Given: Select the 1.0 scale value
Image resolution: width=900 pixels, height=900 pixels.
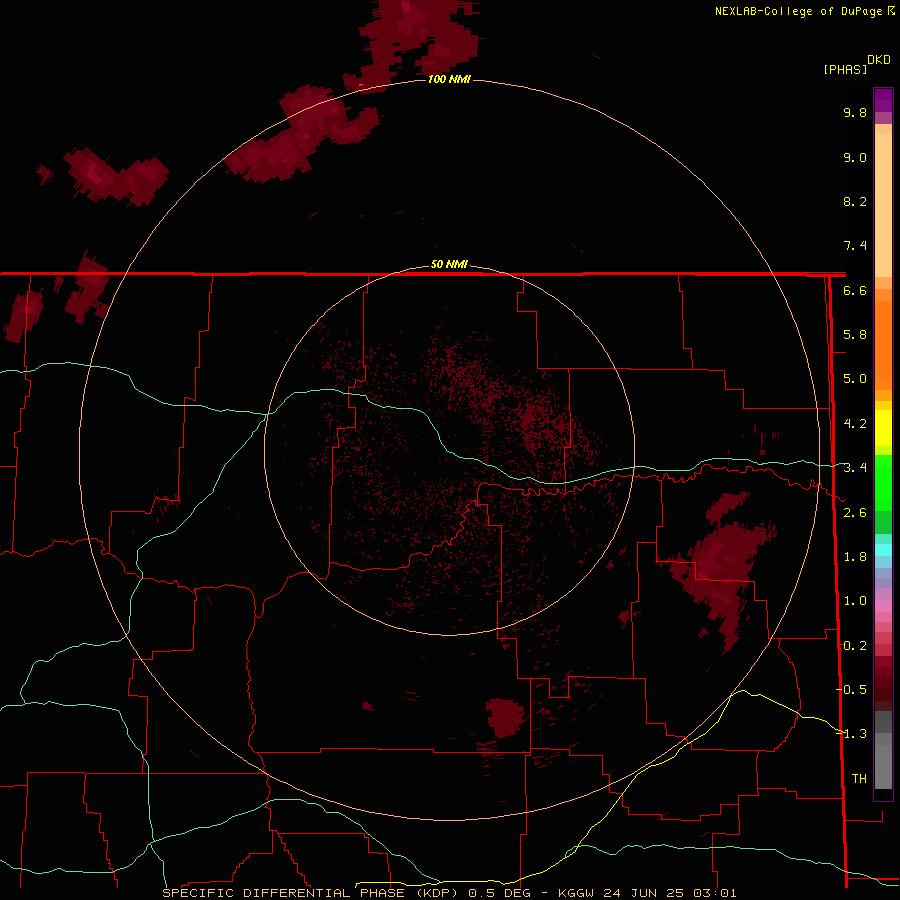Looking at the screenshot, I should [x=855, y=601].
